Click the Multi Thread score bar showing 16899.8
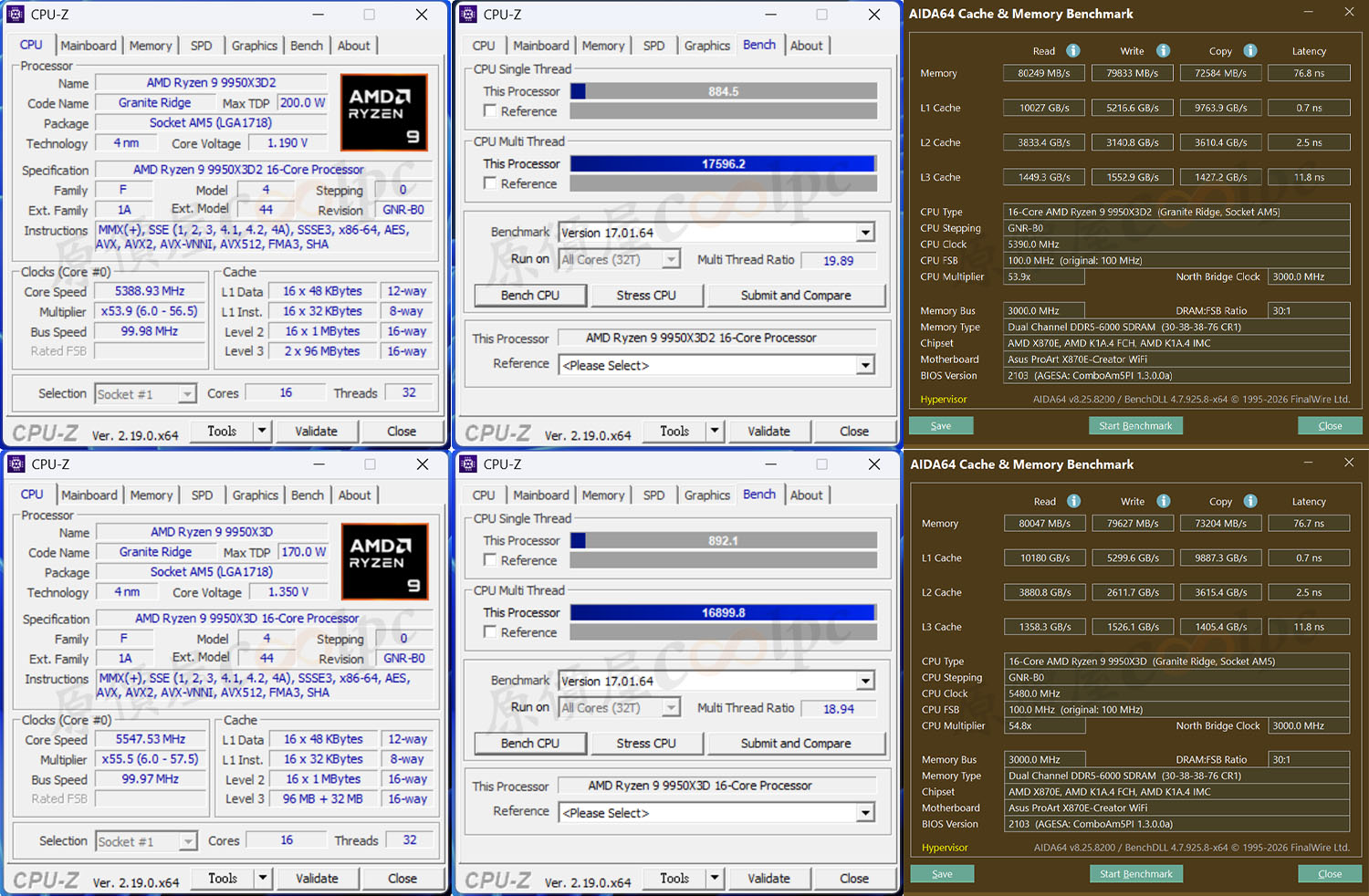The width and height of the screenshot is (1369, 896). [x=723, y=613]
